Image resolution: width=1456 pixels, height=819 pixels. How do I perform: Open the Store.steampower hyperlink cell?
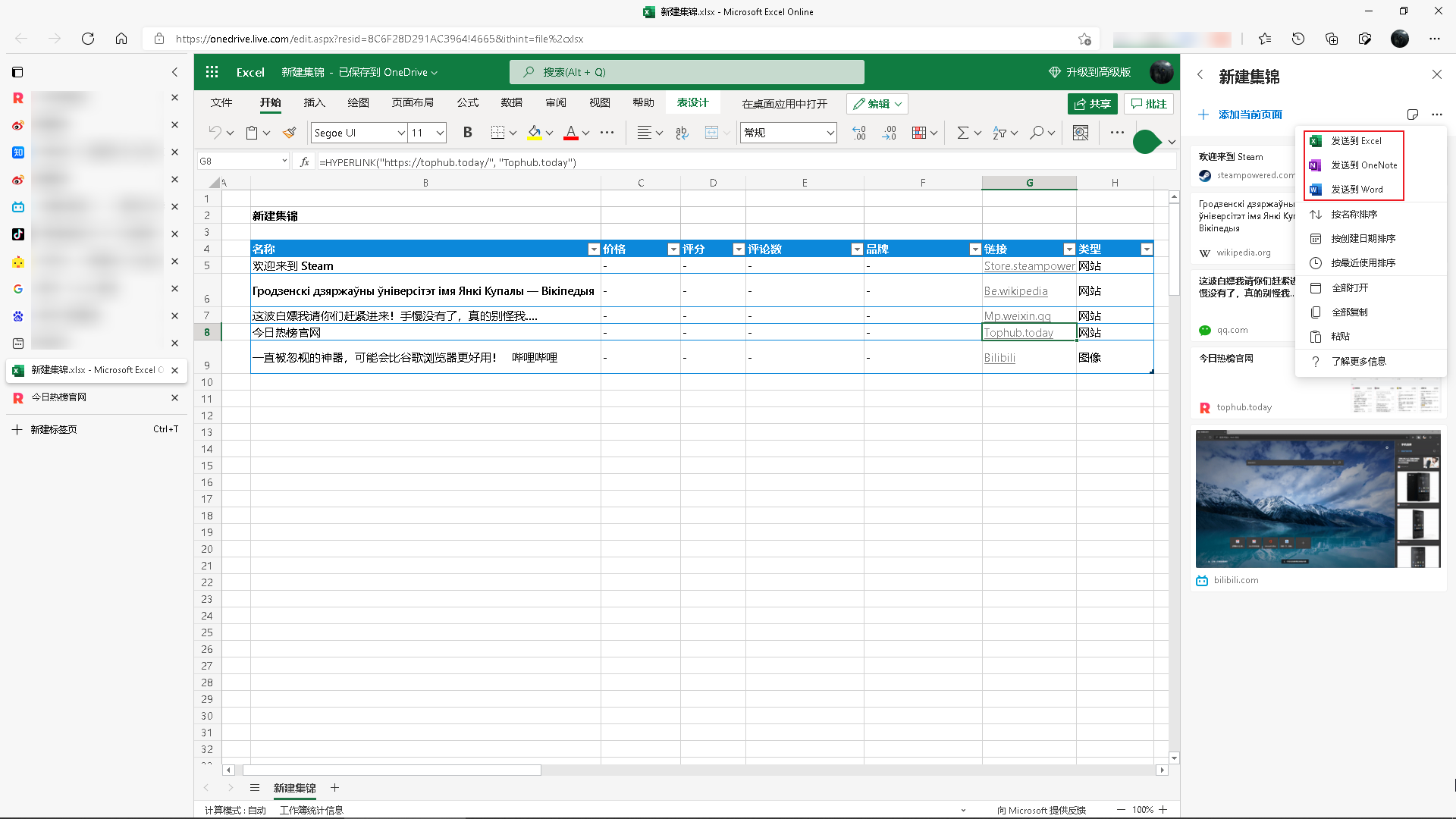[x=1029, y=266]
